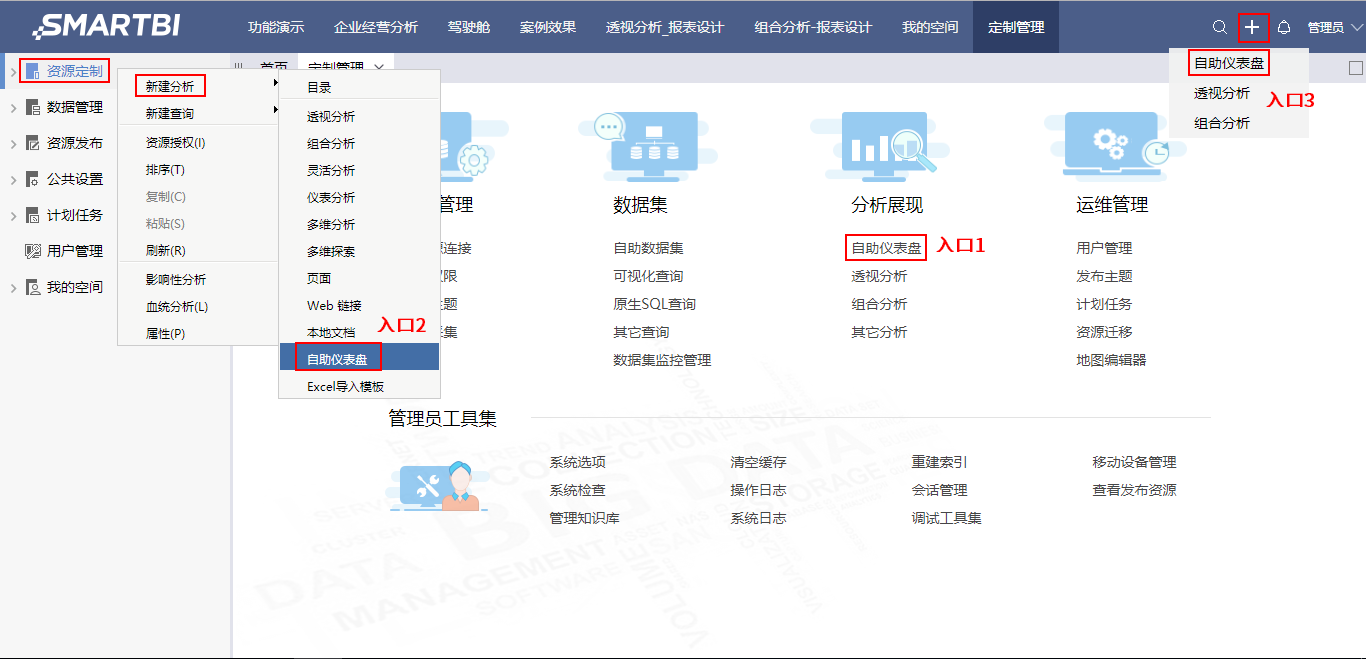Open the 自助数据集 link

coord(649,247)
